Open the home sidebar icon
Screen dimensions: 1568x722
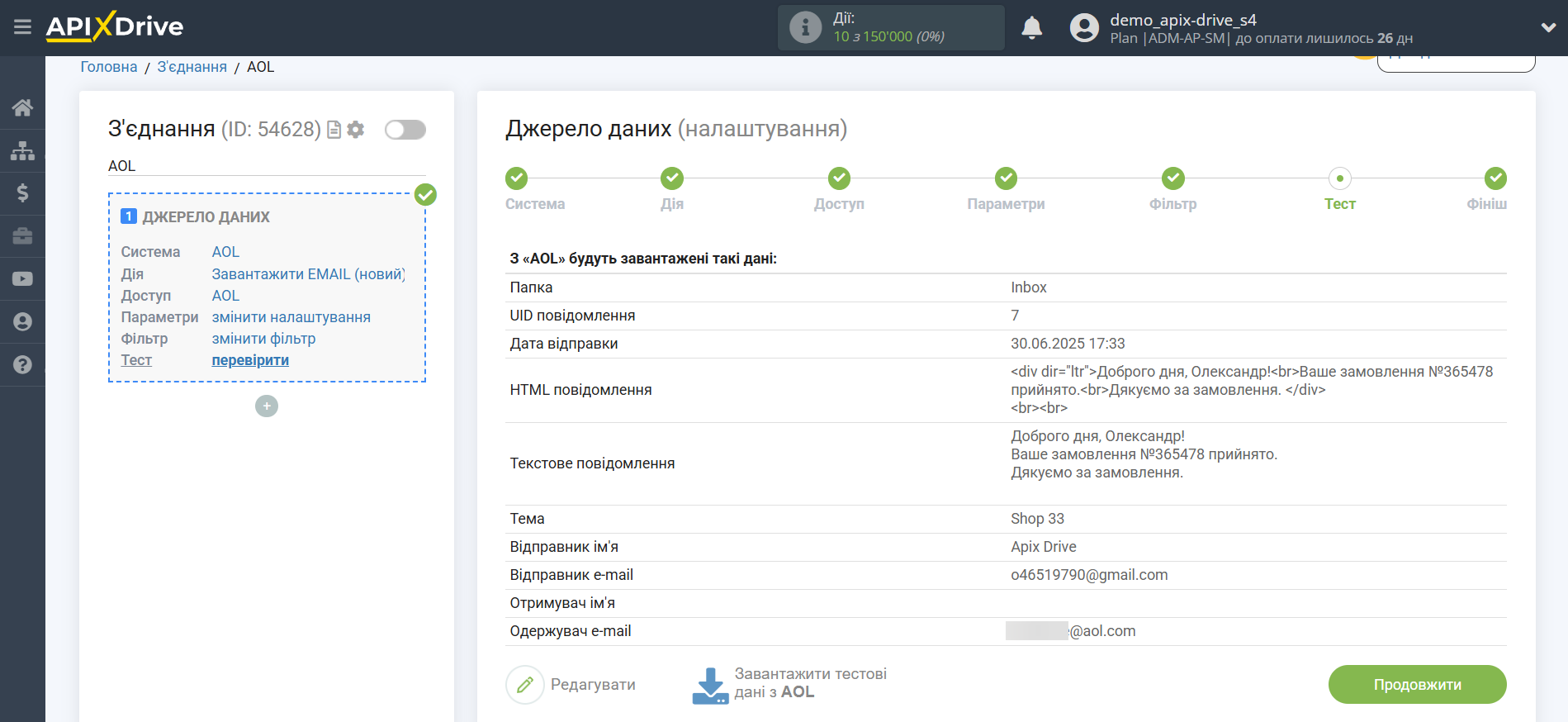(22, 107)
